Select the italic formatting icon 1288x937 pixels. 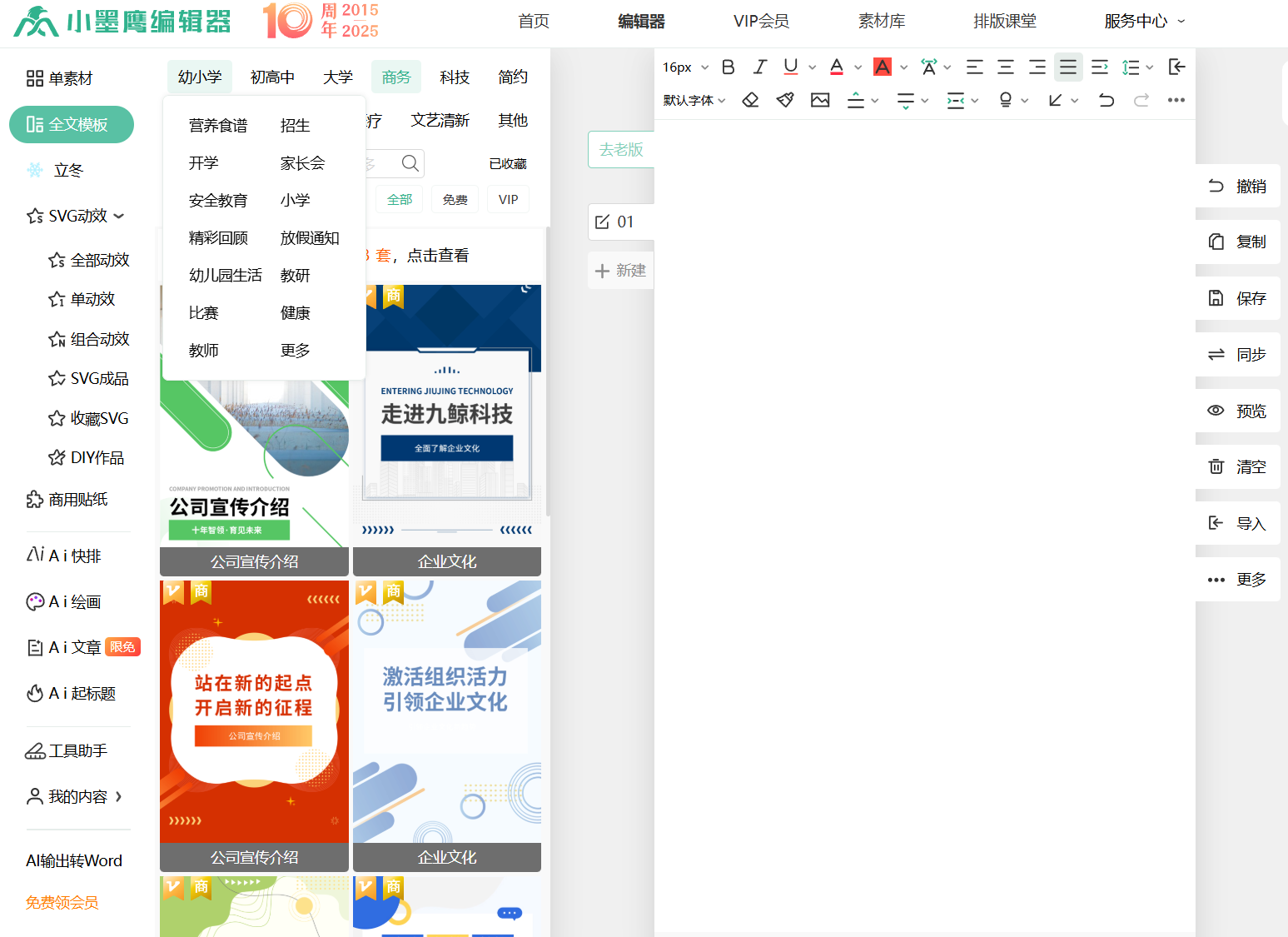coord(758,67)
